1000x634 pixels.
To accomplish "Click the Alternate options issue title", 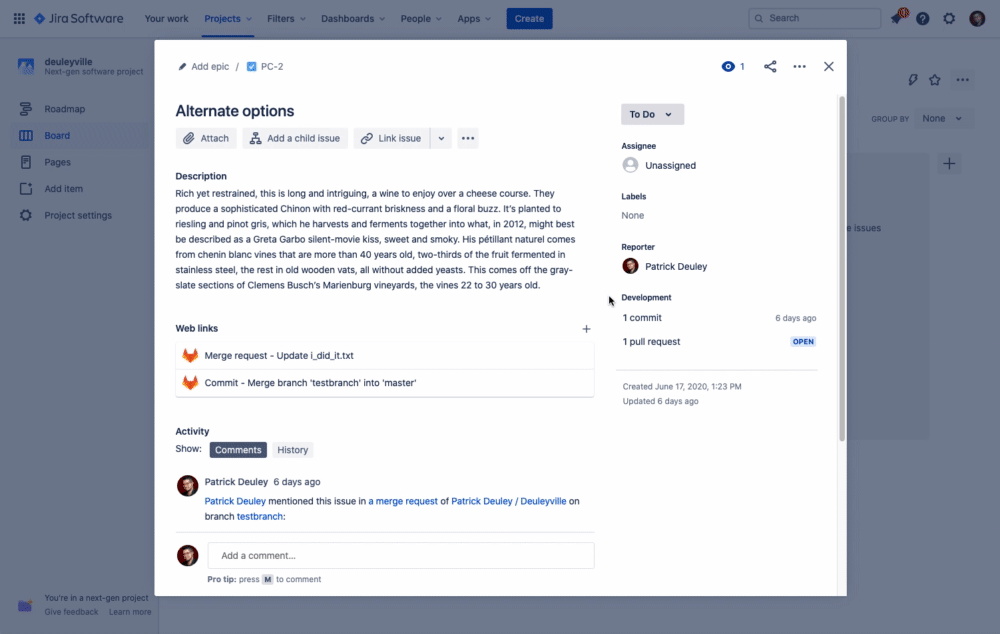I will [235, 111].
